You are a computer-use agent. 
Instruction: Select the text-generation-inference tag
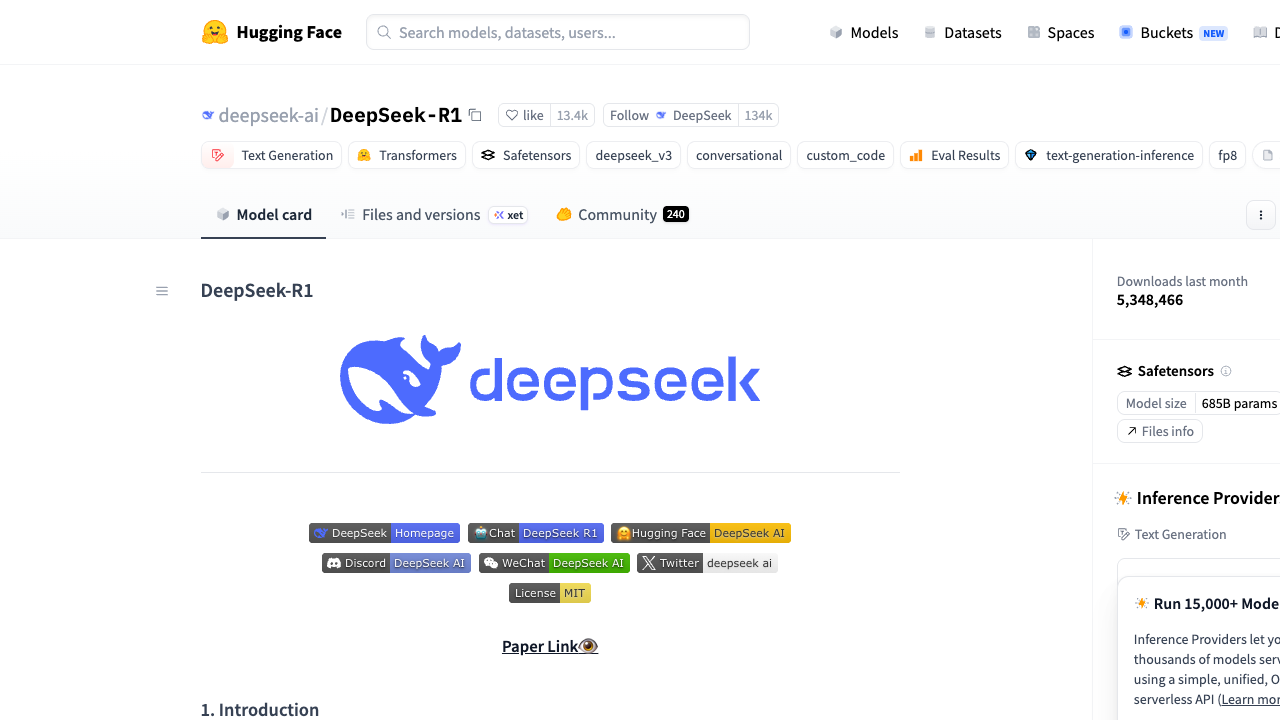pyautogui.click(x=1109, y=155)
